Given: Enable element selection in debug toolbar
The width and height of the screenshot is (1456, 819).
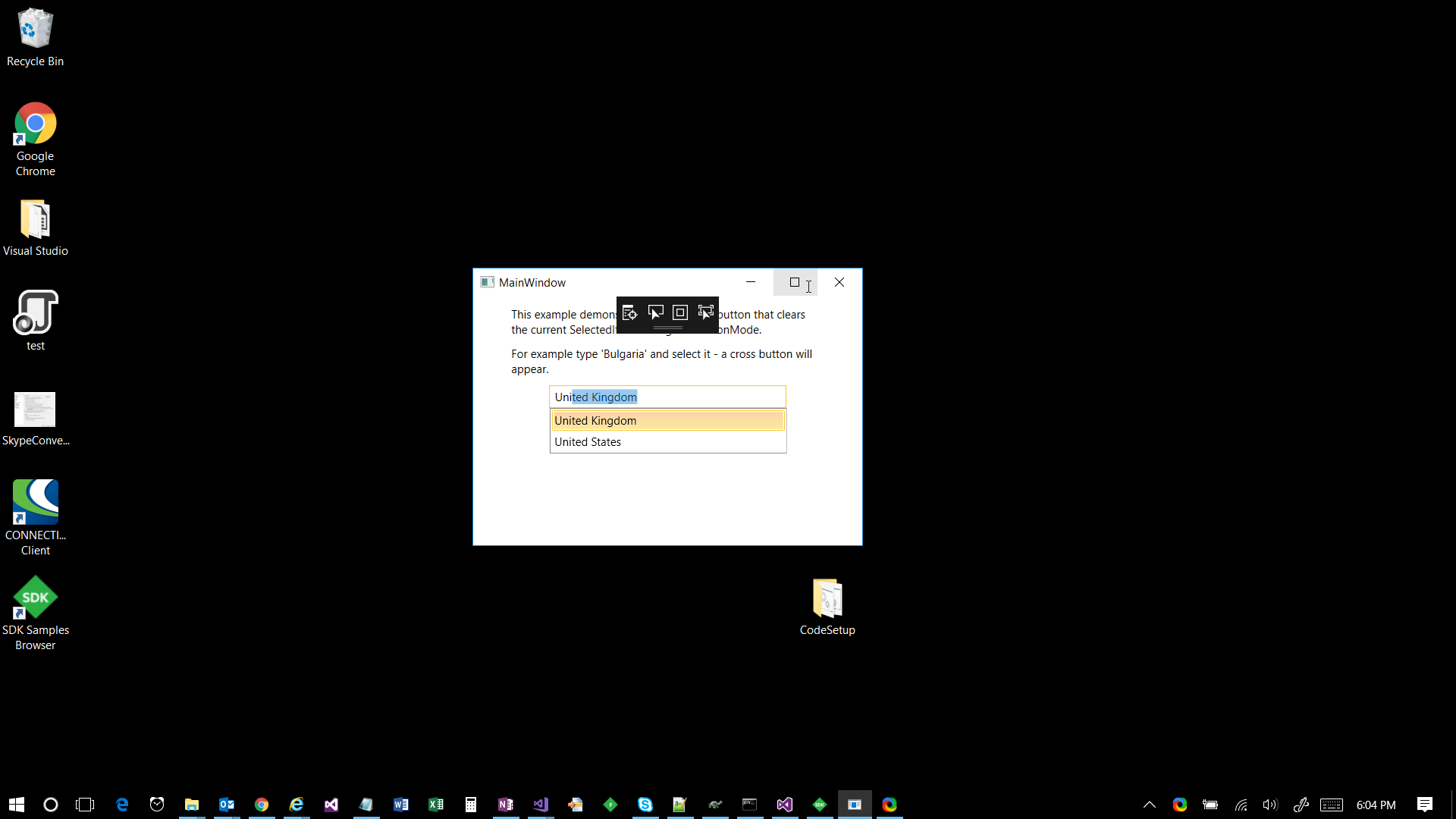Looking at the screenshot, I should coord(655,312).
